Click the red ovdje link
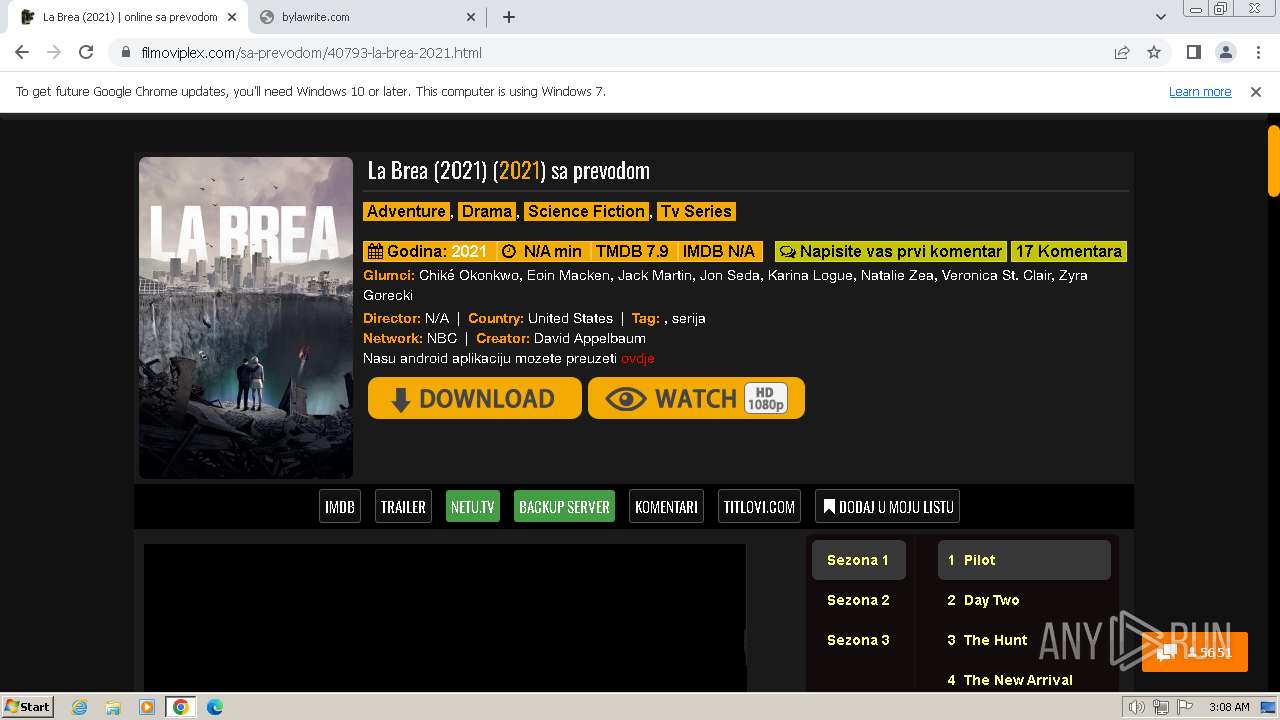This screenshot has width=1280, height=720. pos(637,358)
